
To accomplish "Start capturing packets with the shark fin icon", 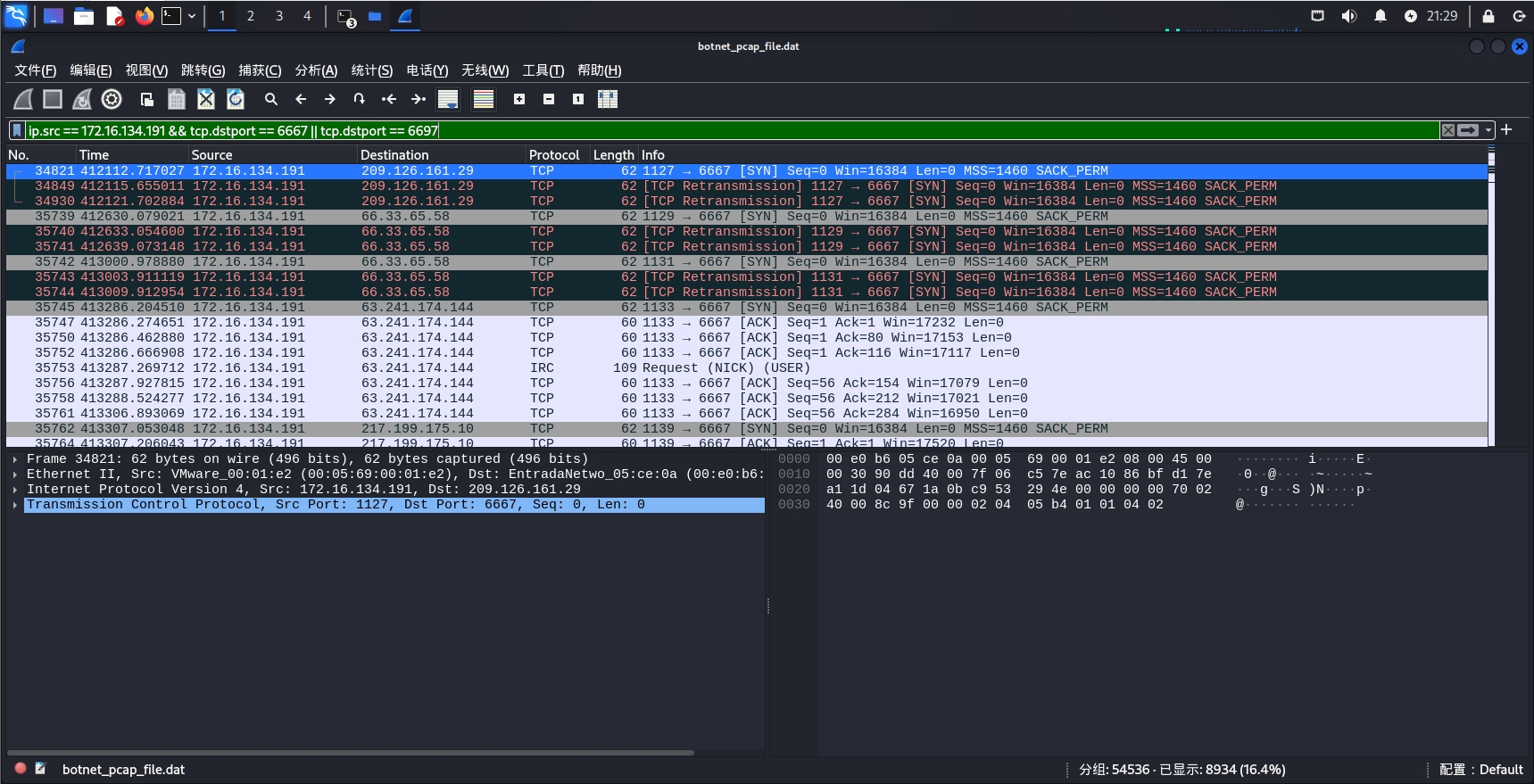I will click(x=24, y=99).
